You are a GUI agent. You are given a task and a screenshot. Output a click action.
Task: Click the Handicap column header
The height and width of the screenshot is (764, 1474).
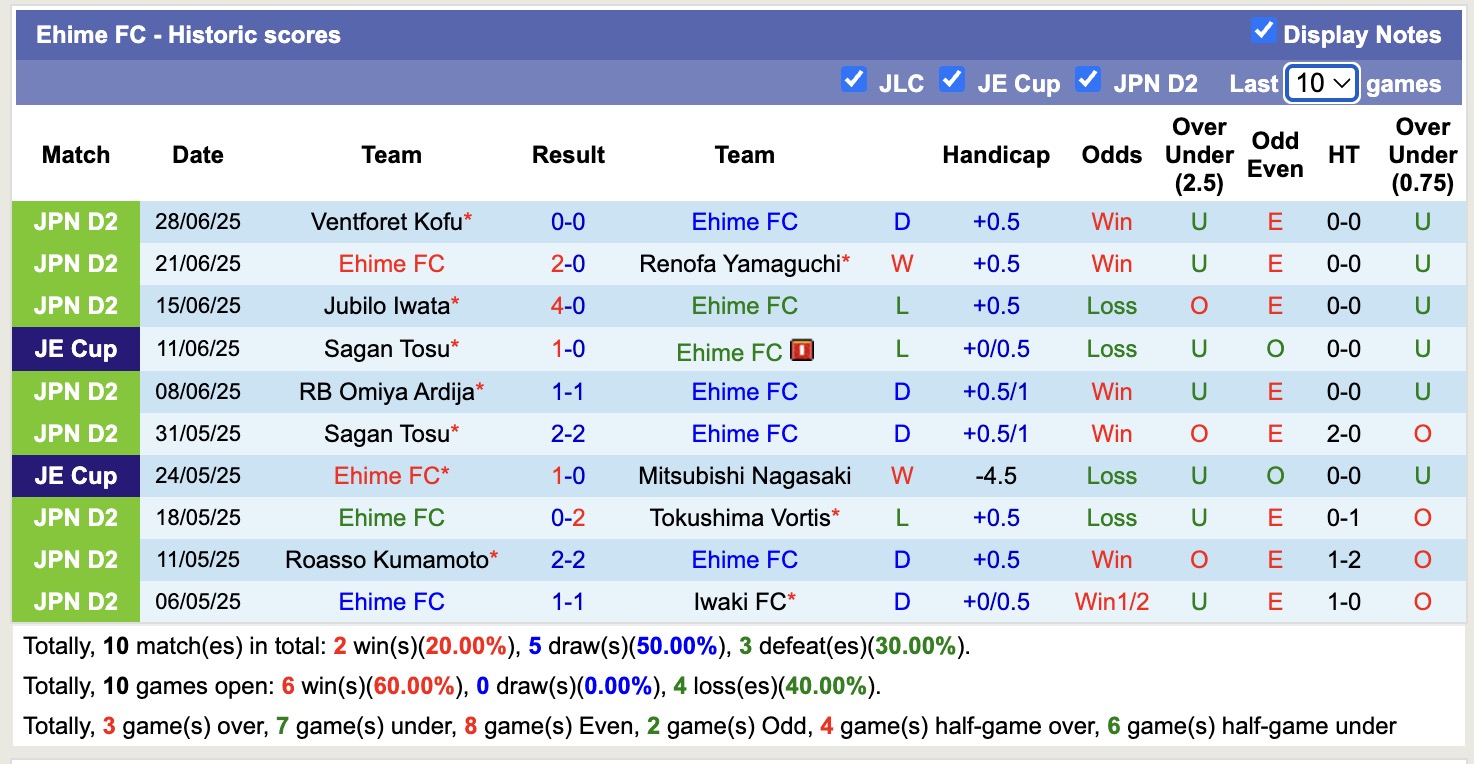coord(996,155)
